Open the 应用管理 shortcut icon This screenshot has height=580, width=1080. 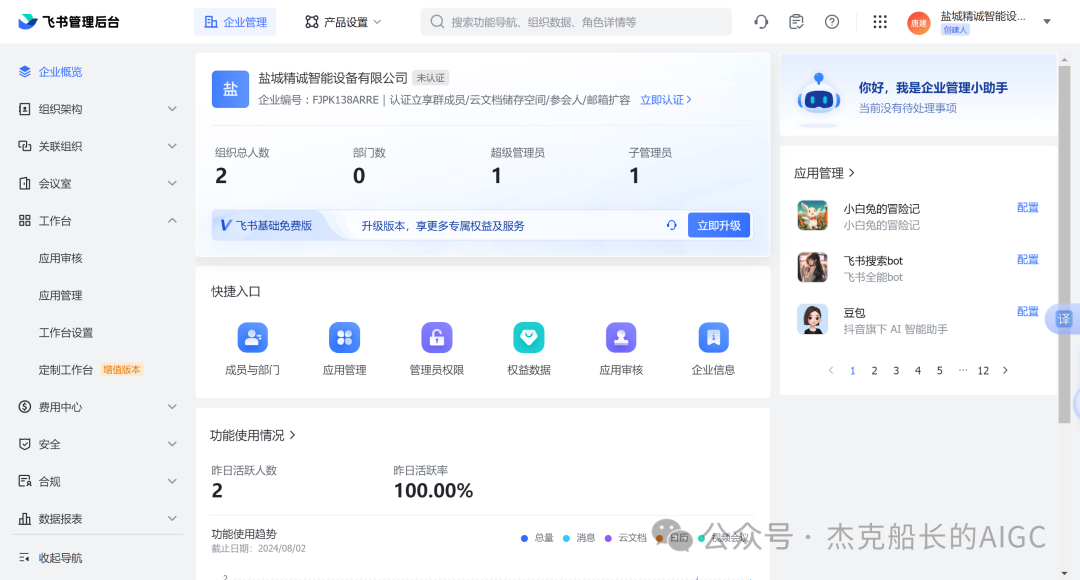pyautogui.click(x=344, y=338)
